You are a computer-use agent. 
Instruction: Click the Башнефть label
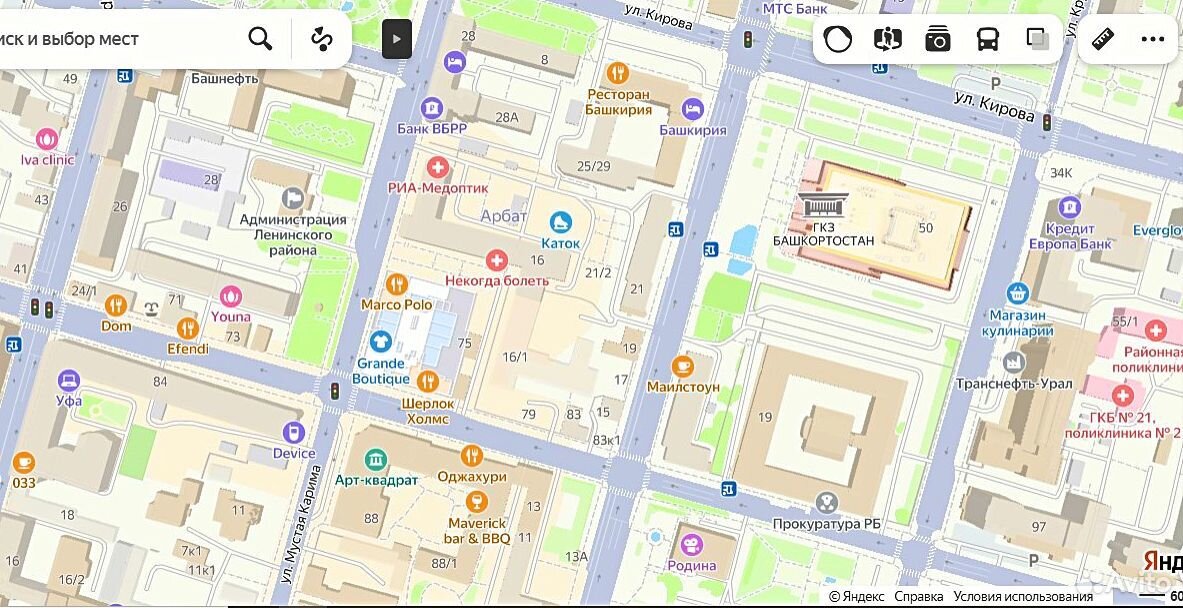point(225,78)
